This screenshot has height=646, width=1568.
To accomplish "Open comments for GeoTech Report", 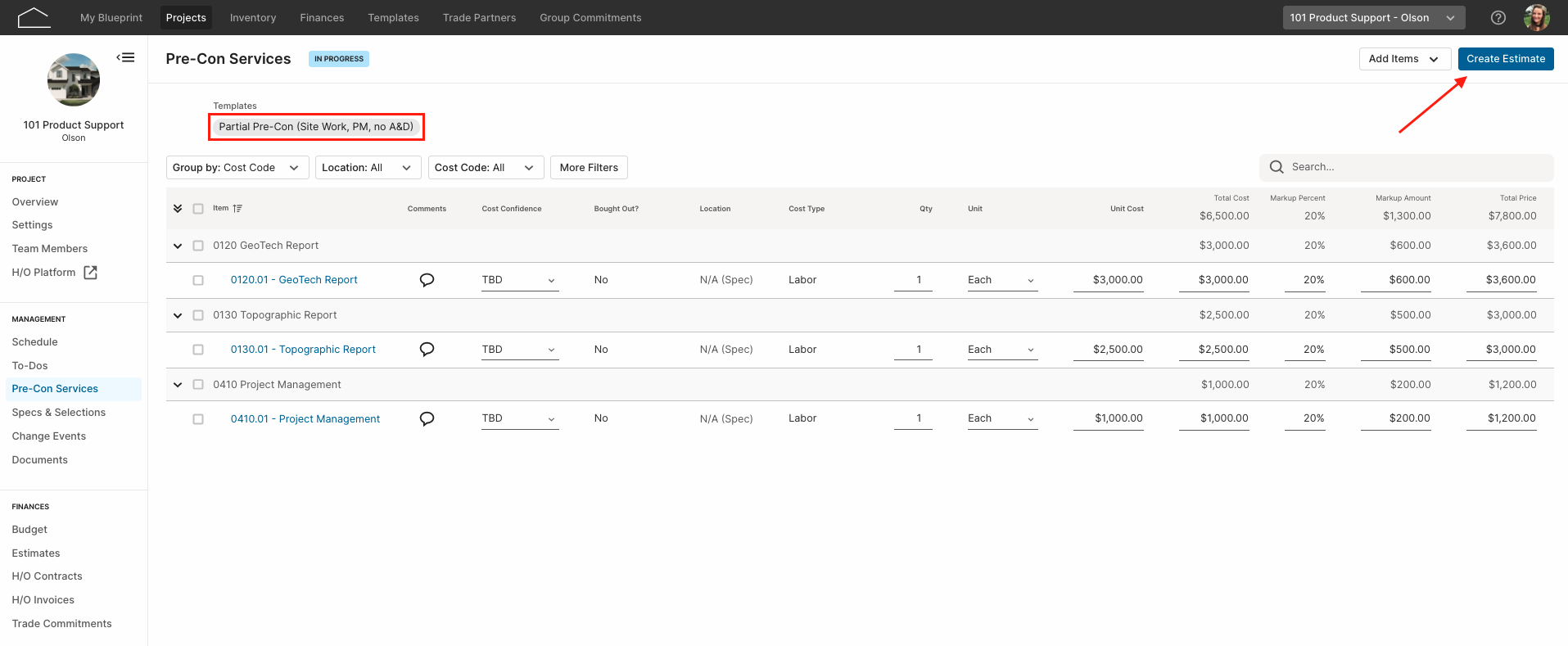I will pos(427,280).
